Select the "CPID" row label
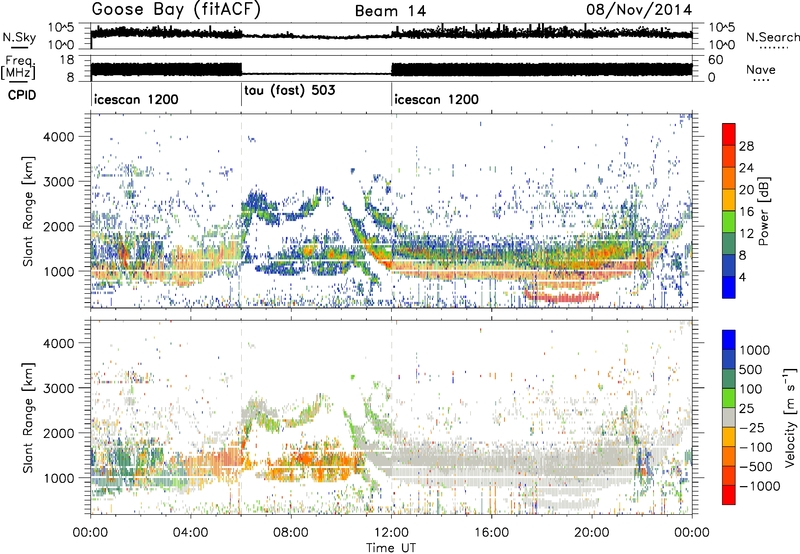The image size is (800, 554). [x=22, y=95]
